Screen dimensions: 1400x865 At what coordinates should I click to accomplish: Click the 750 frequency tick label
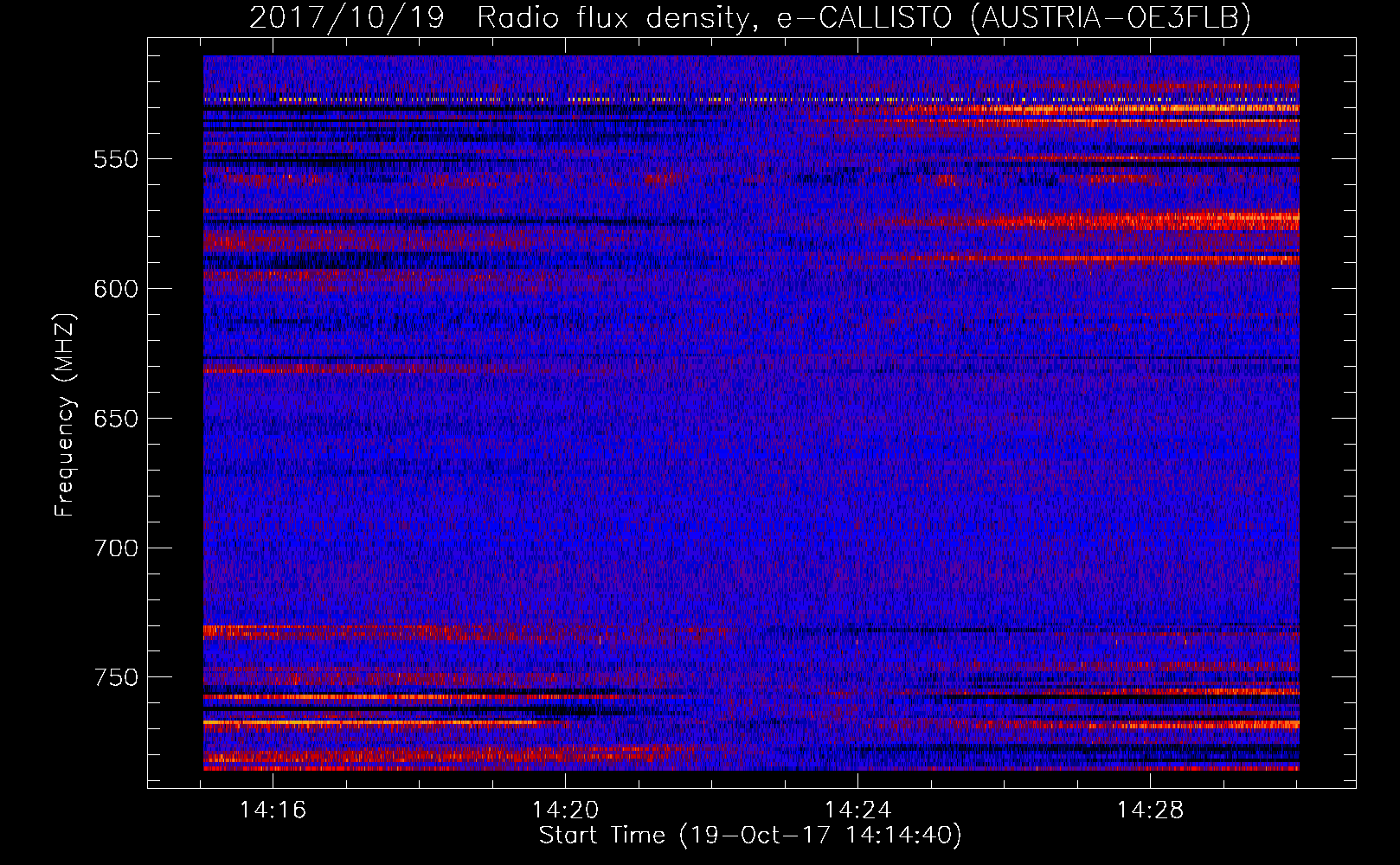point(116,678)
